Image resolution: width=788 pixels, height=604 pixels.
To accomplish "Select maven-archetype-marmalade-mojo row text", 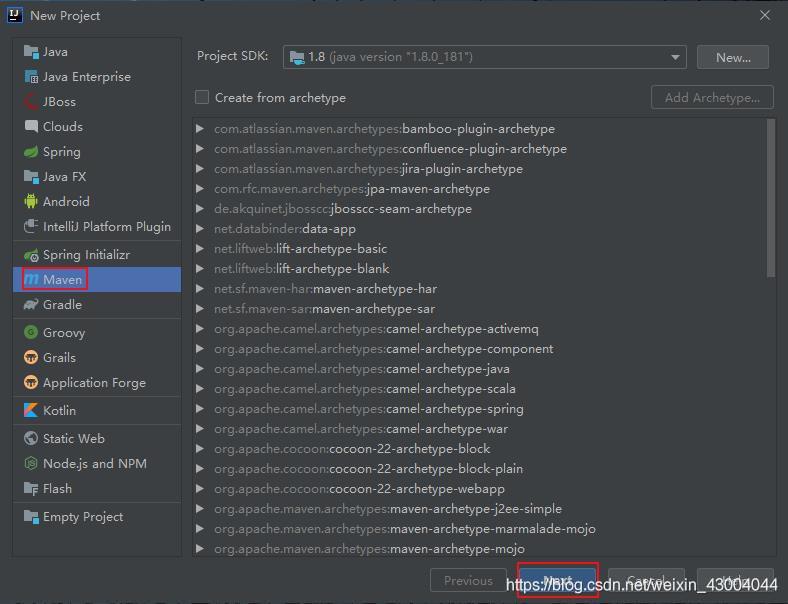I will click(x=405, y=529).
